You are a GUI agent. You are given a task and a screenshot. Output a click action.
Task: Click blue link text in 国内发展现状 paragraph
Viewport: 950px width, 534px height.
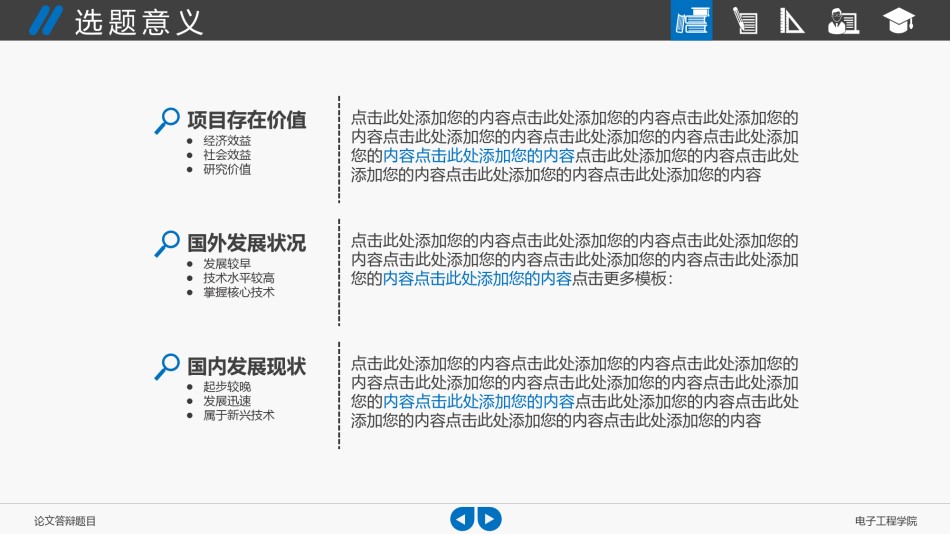pos(479,402)
